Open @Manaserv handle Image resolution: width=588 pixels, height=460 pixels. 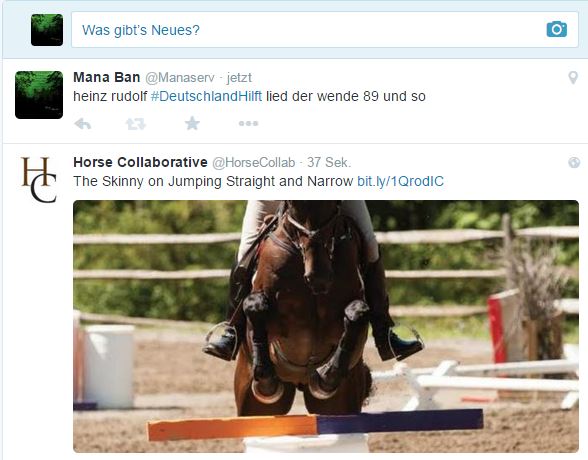pyautogui.click(x=180, y=78)
